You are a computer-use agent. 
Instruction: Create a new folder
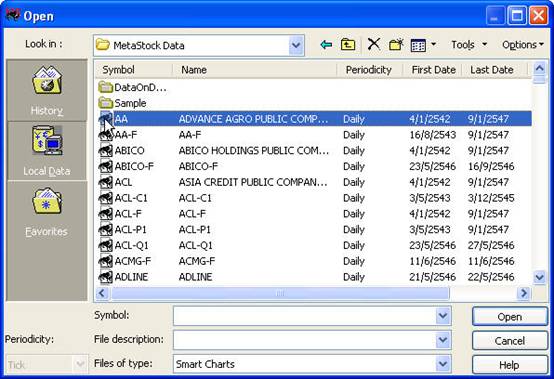[396, 45]
